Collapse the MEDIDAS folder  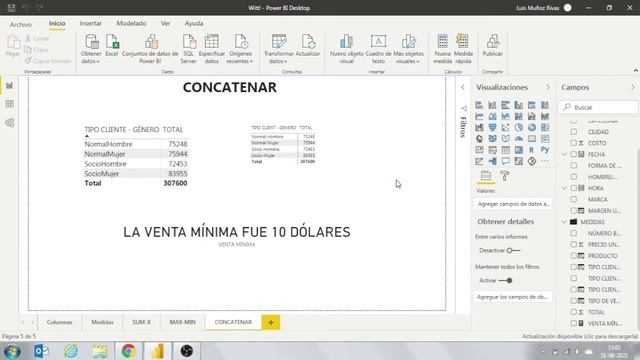tap(564, 222)
